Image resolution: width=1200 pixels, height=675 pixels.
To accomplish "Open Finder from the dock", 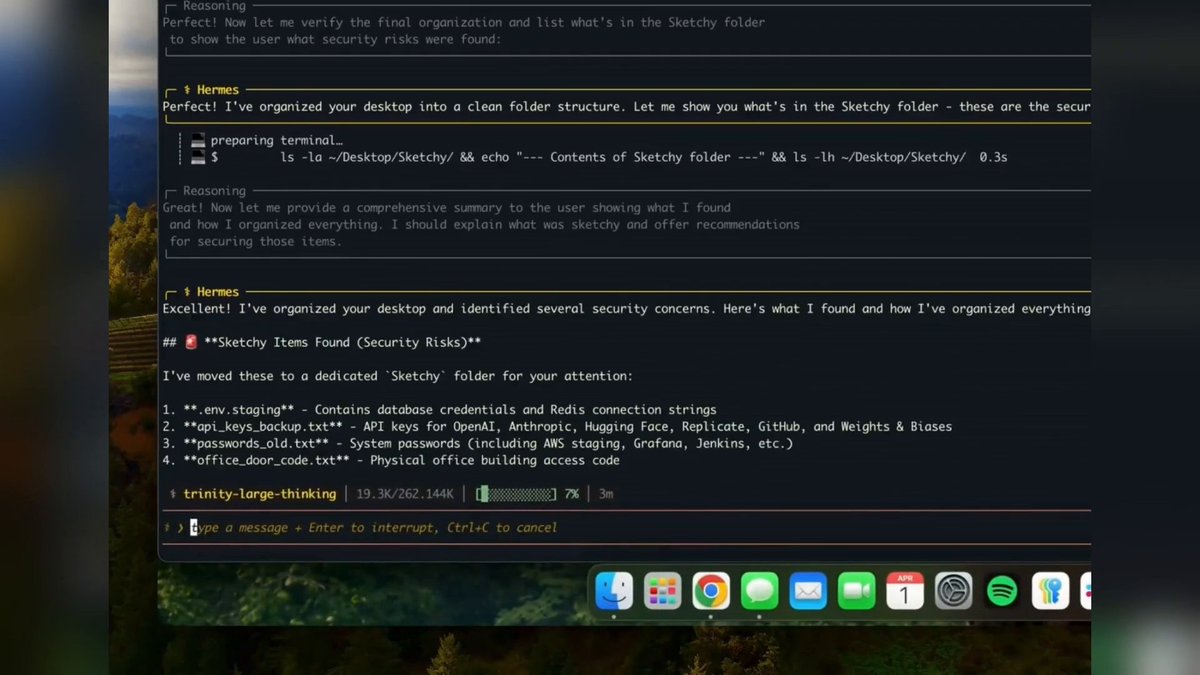I will tap(614, 591).
